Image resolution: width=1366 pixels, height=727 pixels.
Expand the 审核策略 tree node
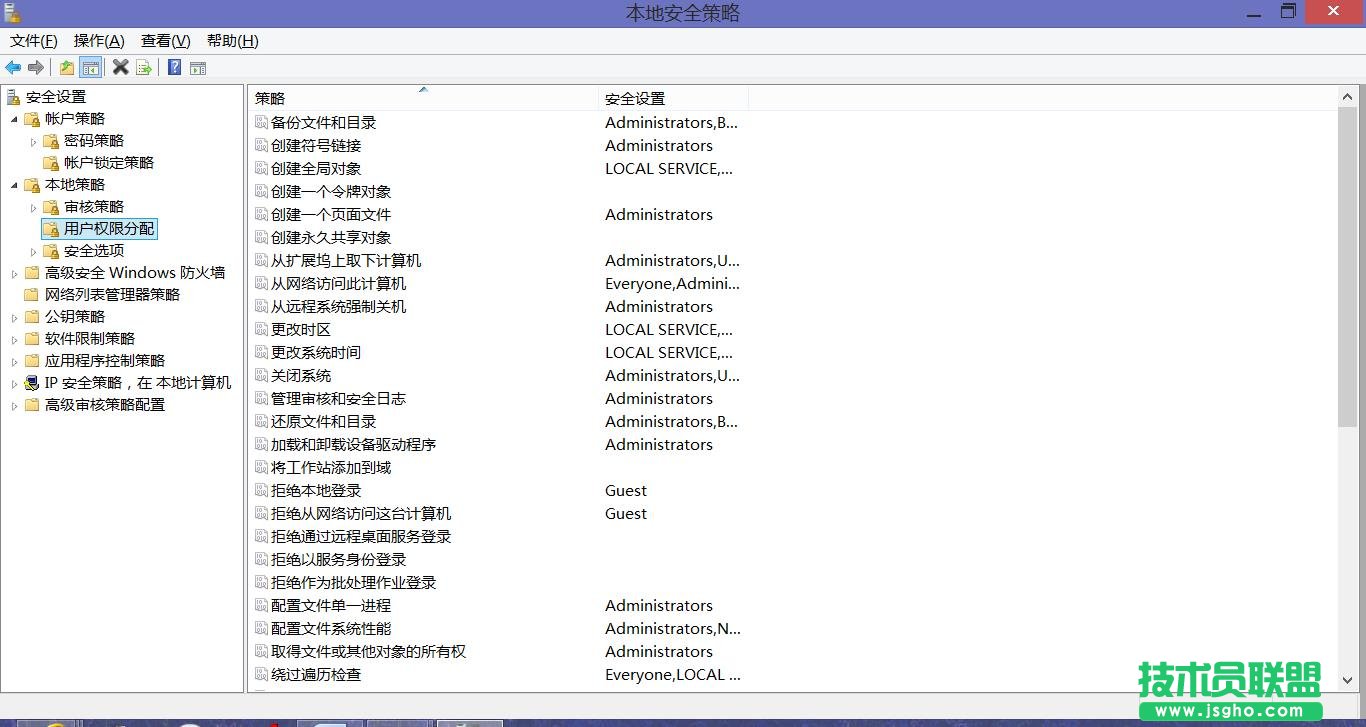33,207
